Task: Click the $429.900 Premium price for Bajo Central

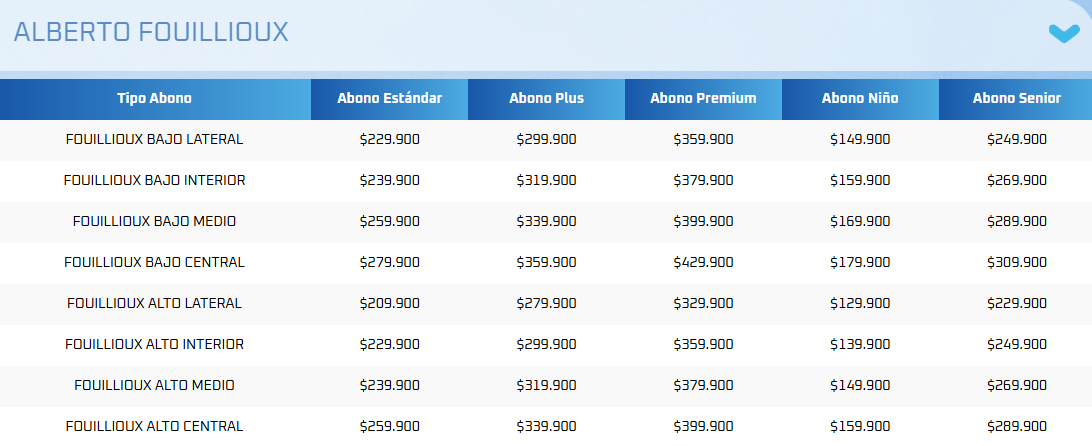Action: point(703,262)
